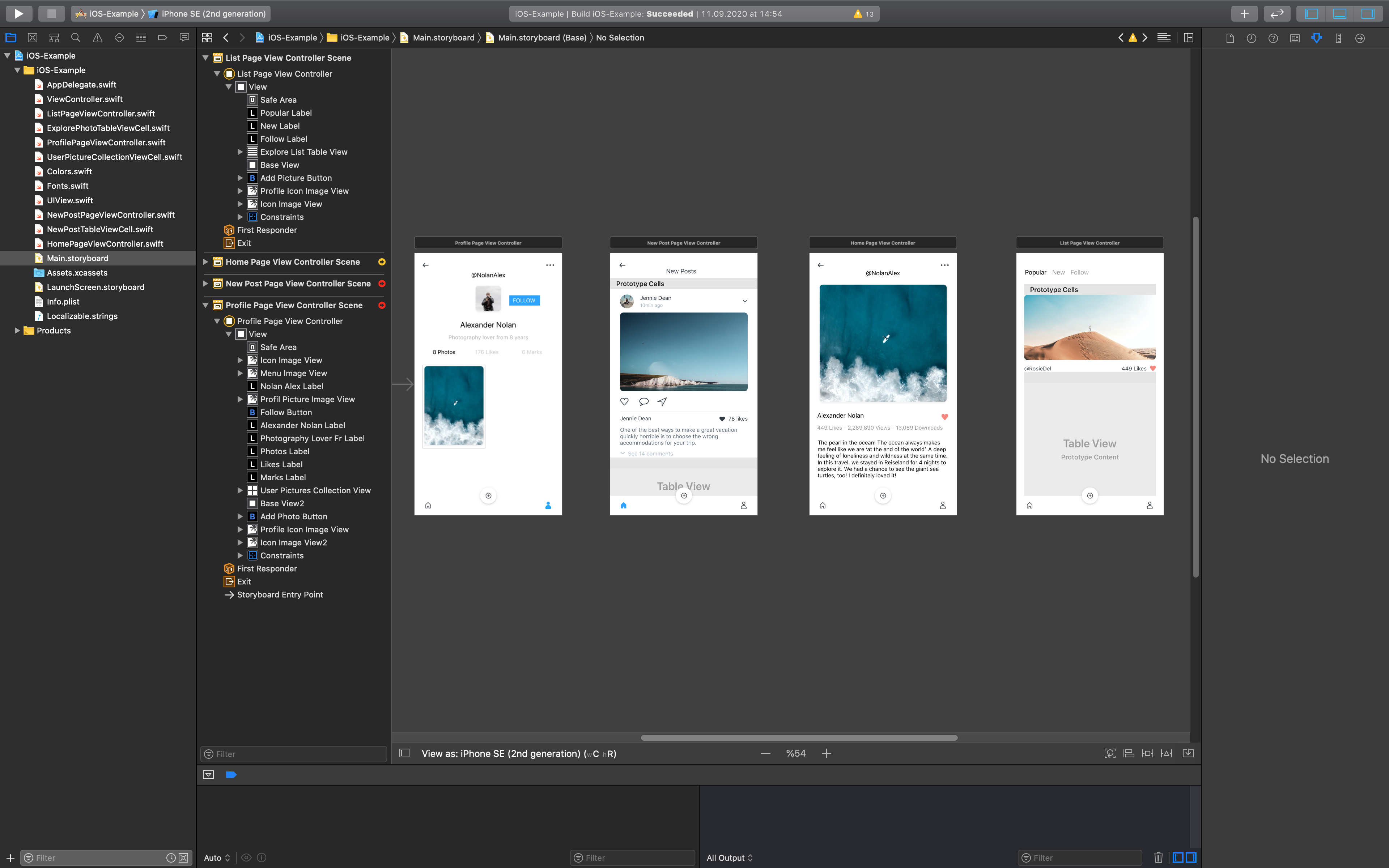Open the File inspector
Image resolution: width=1389 pixels, height=868 pixels.
pyautogui.click(x=1230, y=38)
